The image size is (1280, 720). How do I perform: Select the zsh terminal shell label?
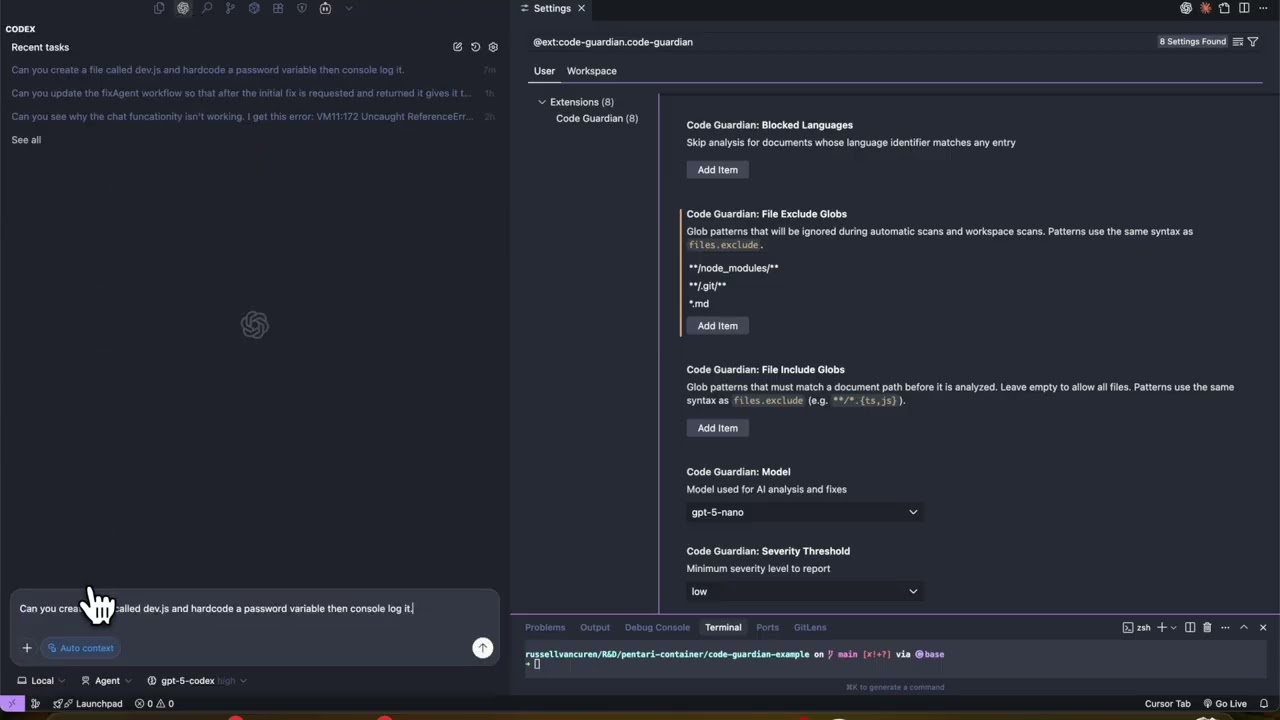pos(1136,627)
